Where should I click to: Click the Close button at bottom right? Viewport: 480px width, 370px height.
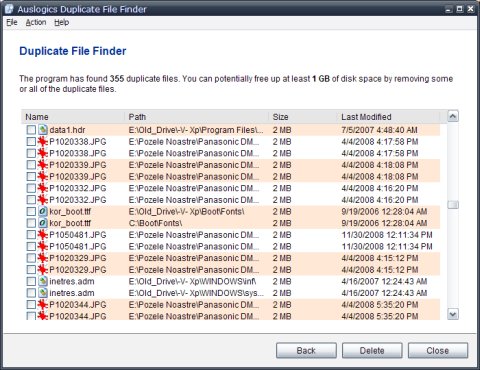438,350
